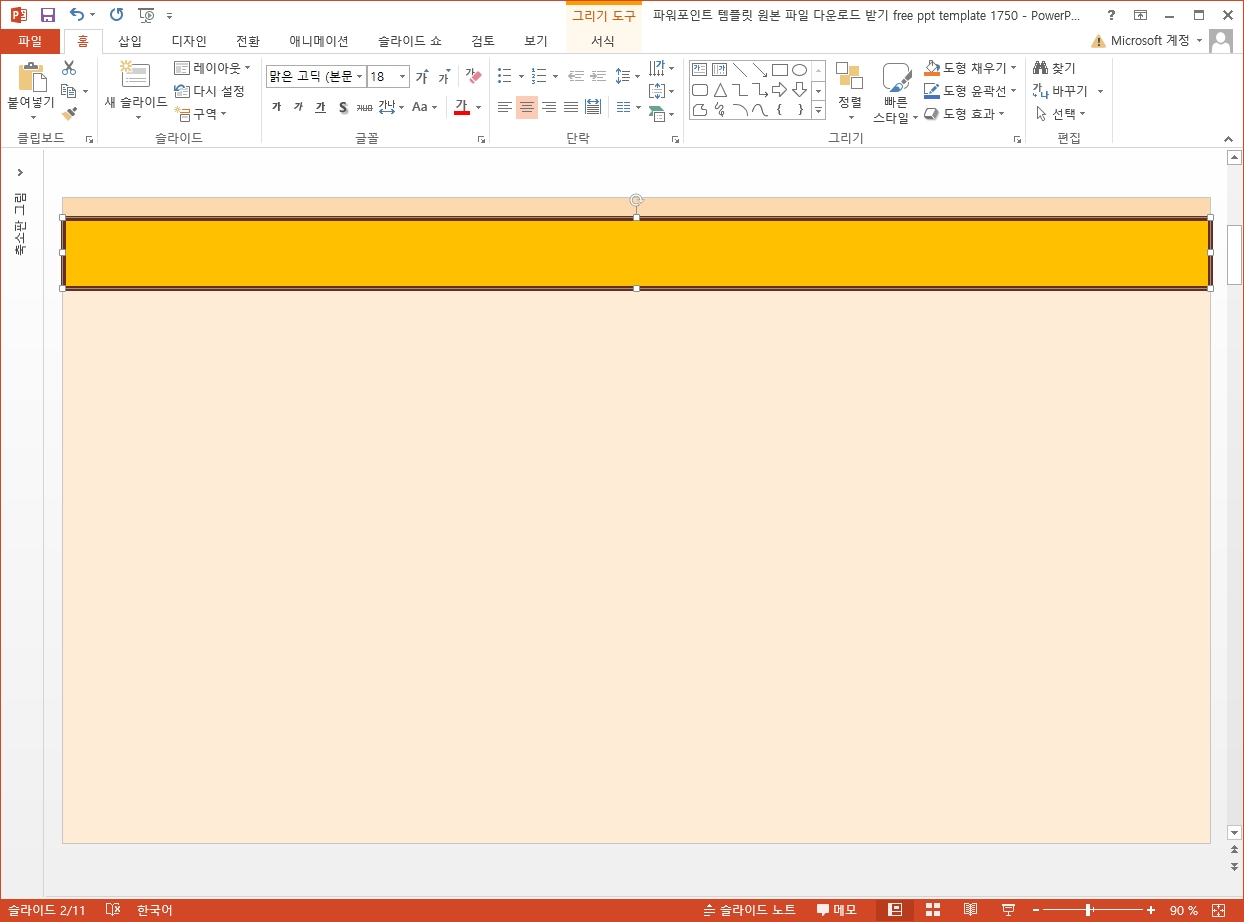1244x922 pixels.
Task: Toggle Underline formatting
Action: click(x=320, y=107)
